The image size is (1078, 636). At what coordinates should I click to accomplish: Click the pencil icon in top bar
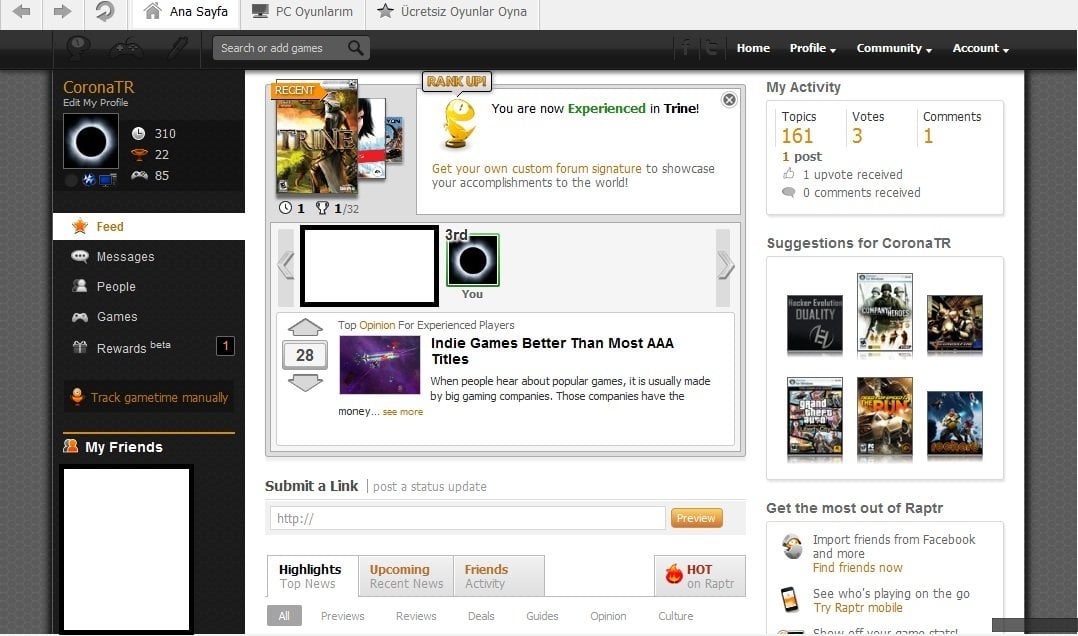coord(178,48)
